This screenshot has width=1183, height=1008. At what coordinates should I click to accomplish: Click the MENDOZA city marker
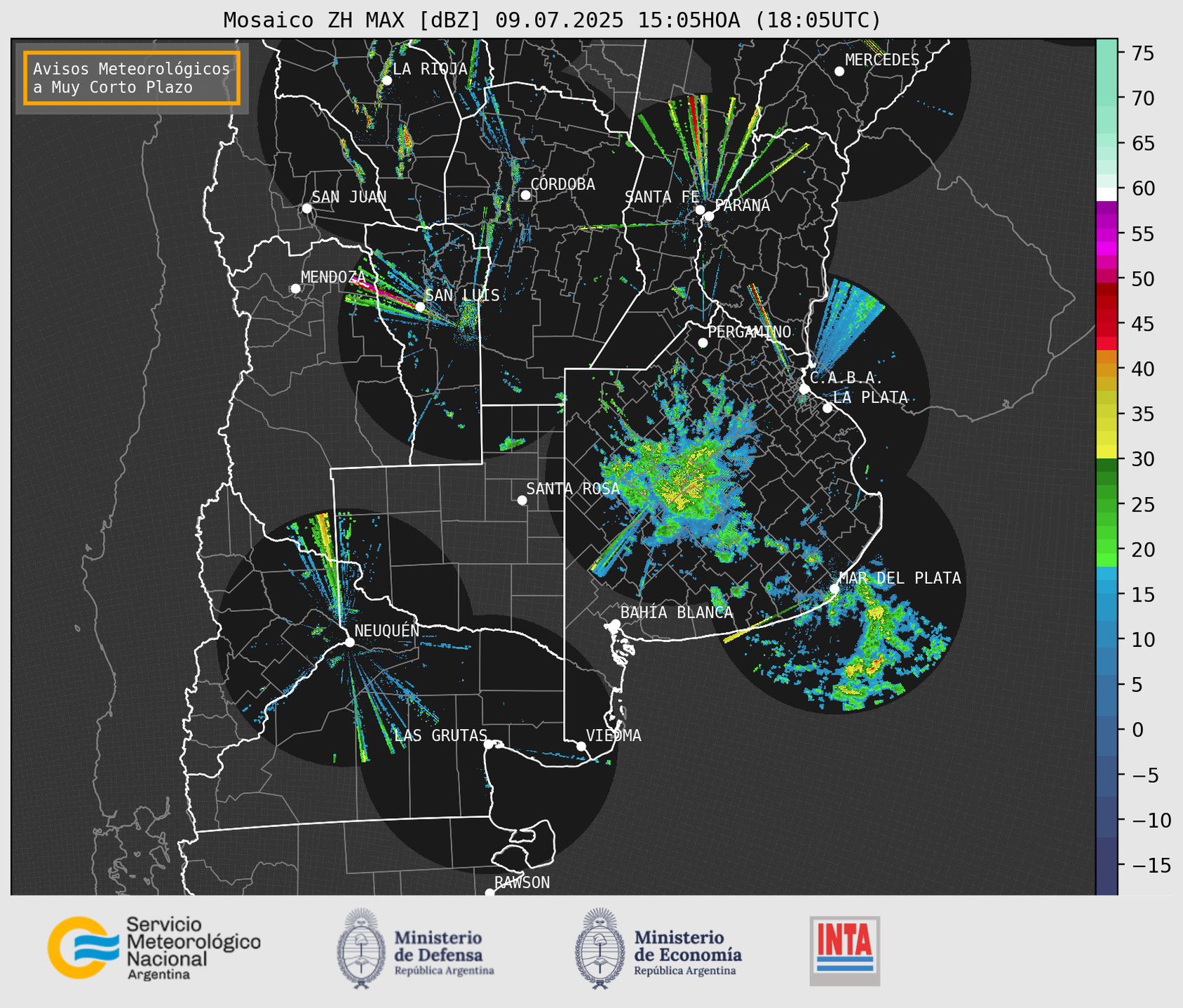(x=295, y=289)
